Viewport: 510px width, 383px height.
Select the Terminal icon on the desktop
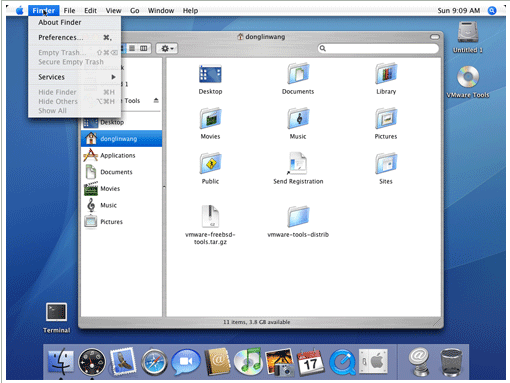[x=56, y=312]
